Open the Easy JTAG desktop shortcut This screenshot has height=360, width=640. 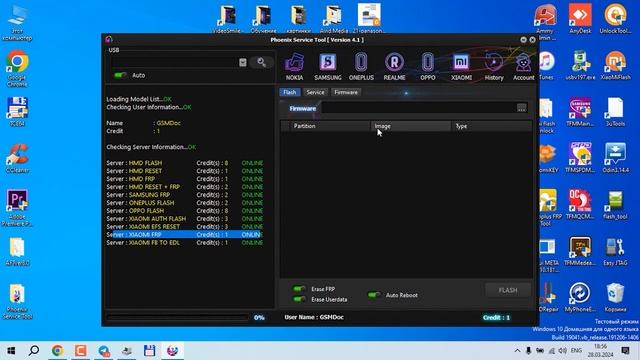point(615,251)
